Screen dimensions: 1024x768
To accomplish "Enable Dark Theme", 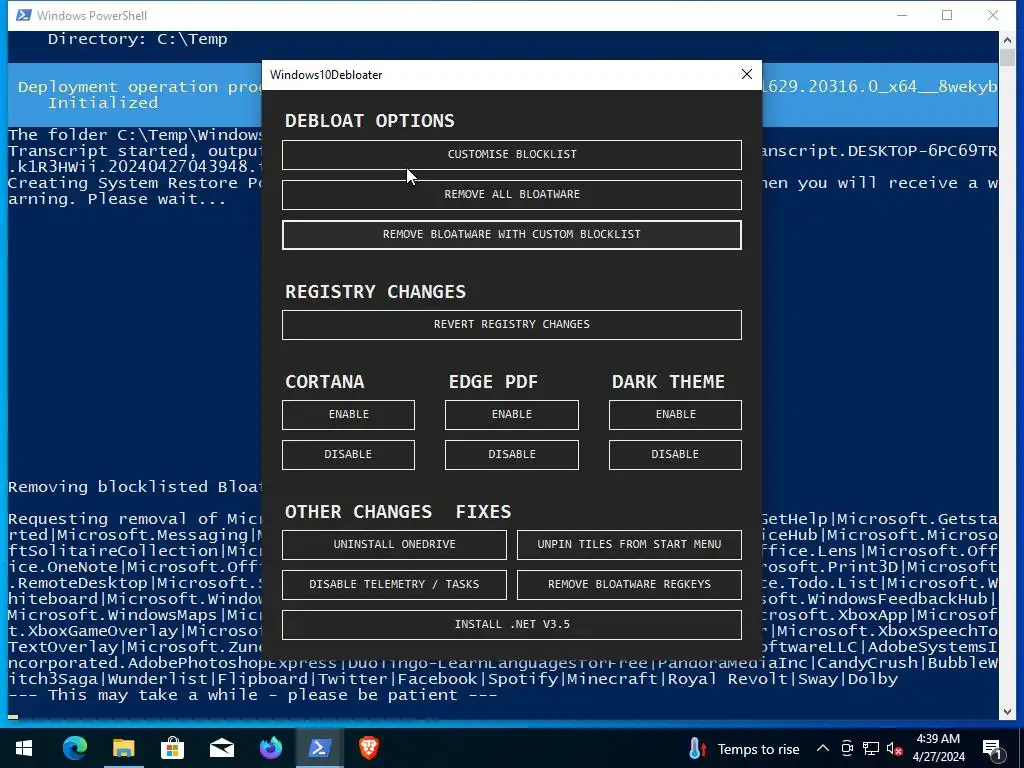I will click(675, 415).
